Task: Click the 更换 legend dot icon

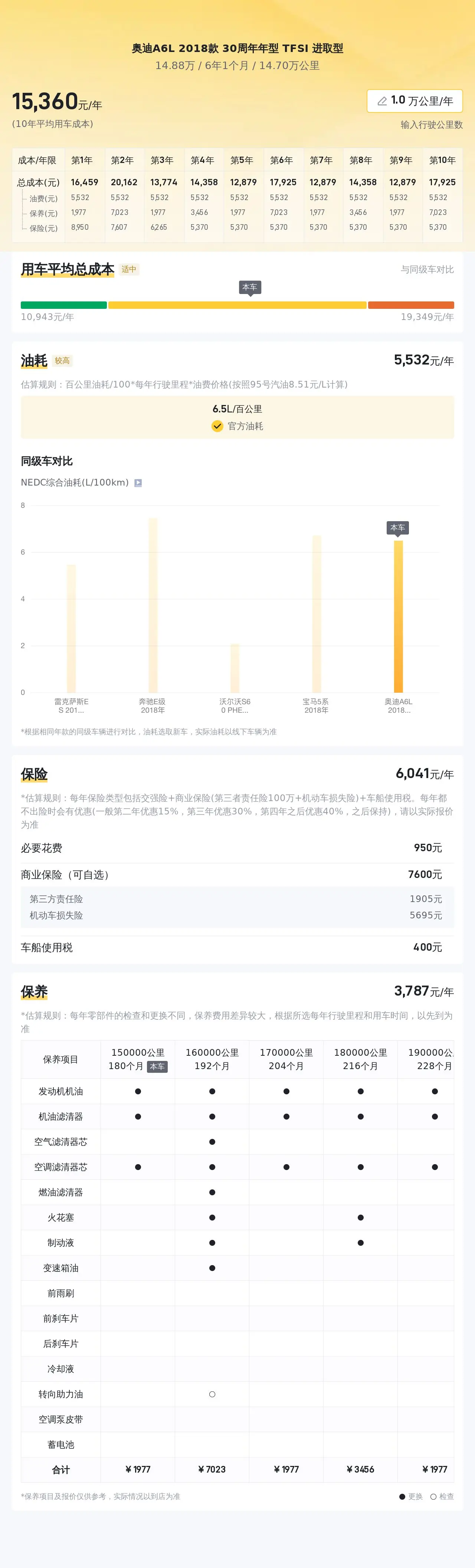Action: point(402,1497)
